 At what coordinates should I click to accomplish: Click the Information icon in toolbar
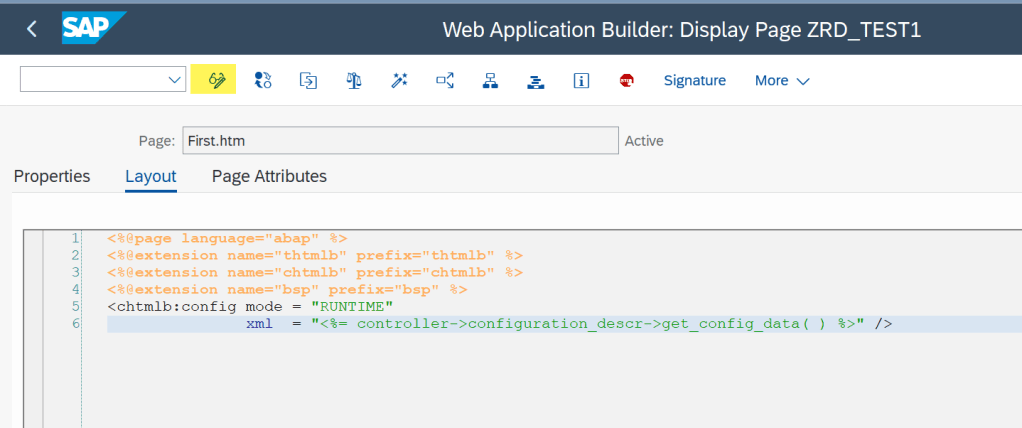click(x=580, y=80)
